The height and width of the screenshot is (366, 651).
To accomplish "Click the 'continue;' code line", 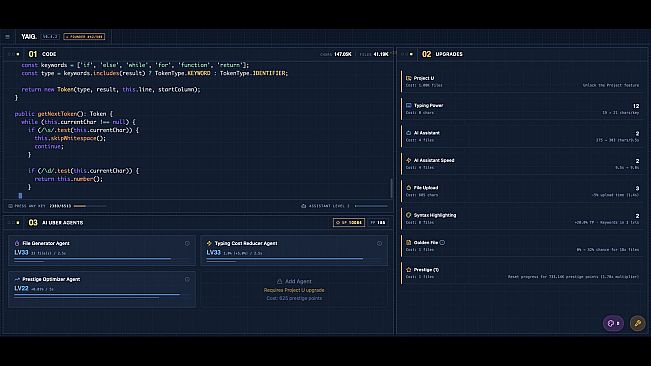I will [49, 146].
